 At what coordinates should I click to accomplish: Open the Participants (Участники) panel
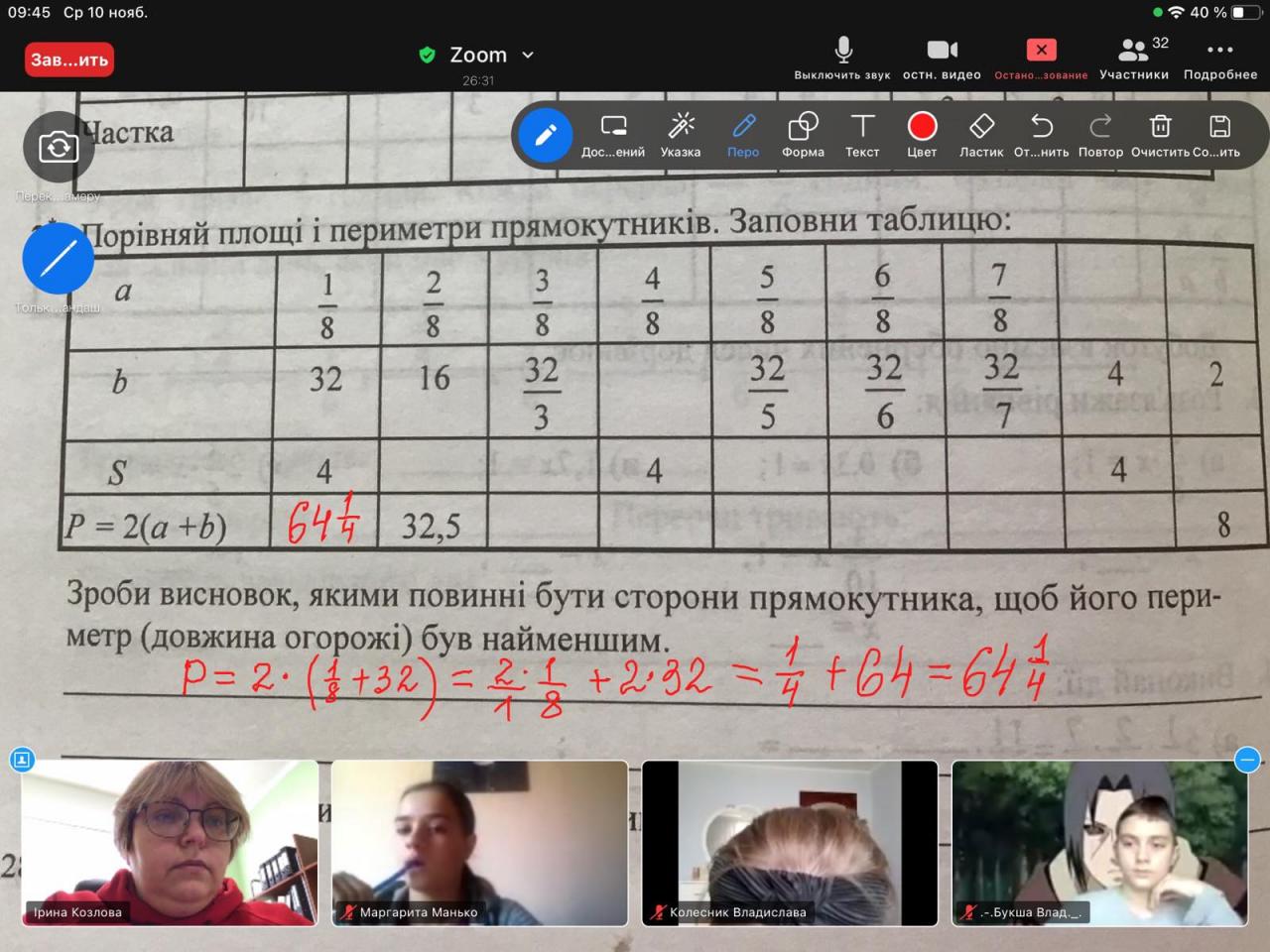coord(1134,58)
